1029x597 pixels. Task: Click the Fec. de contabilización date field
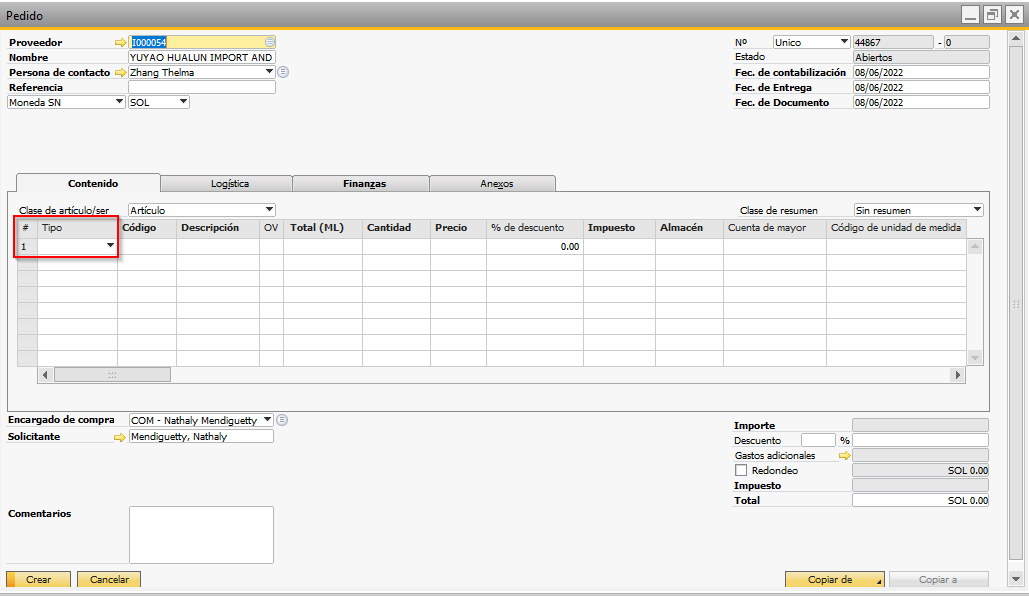[x=921, y=72]
